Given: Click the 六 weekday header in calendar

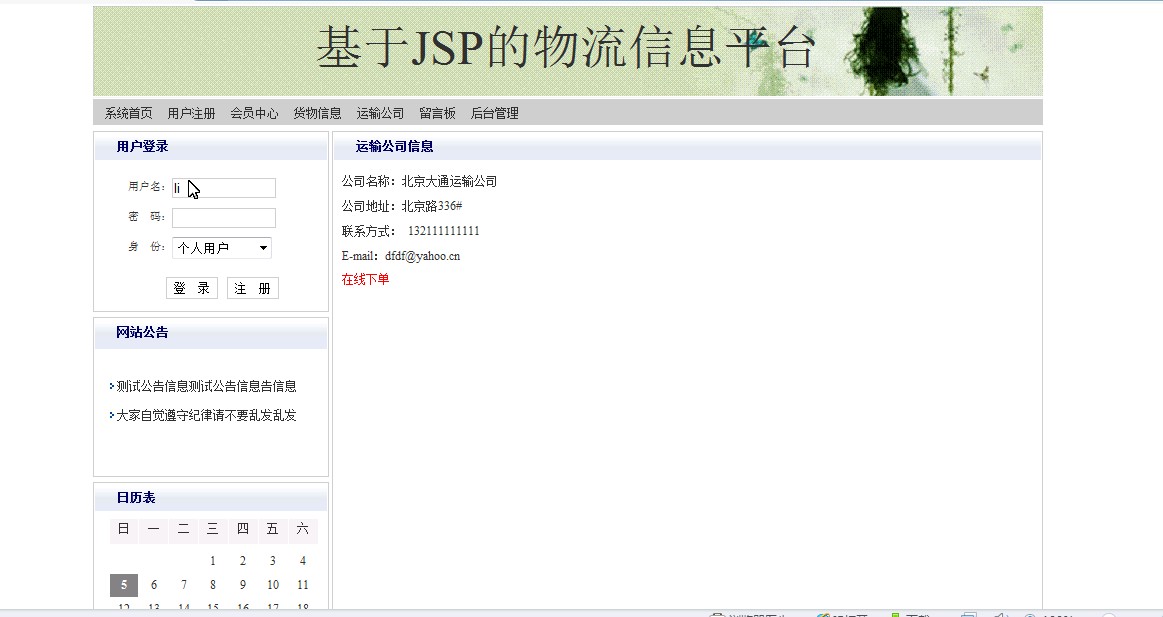Looking at the screenshot, I should 303,529.
